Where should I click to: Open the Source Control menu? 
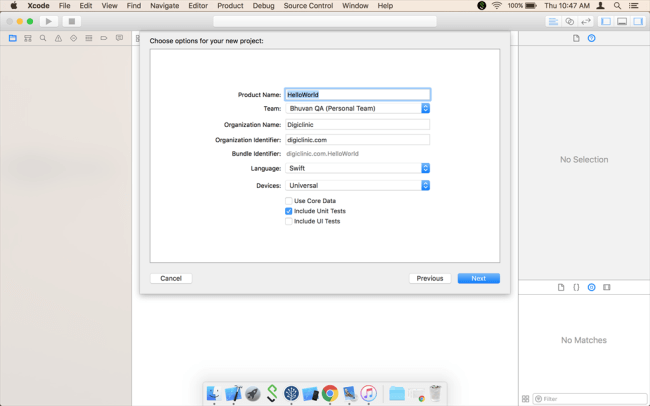(308, 6)
